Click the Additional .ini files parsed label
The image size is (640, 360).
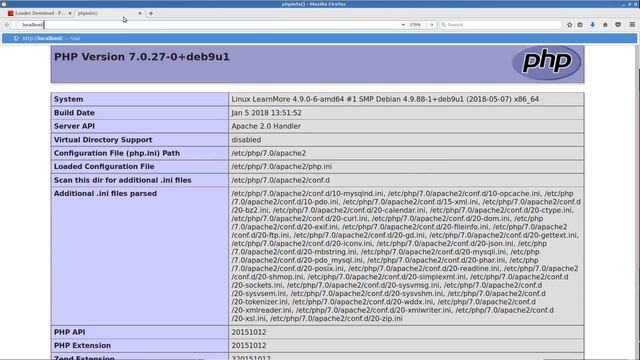(105, 193)
